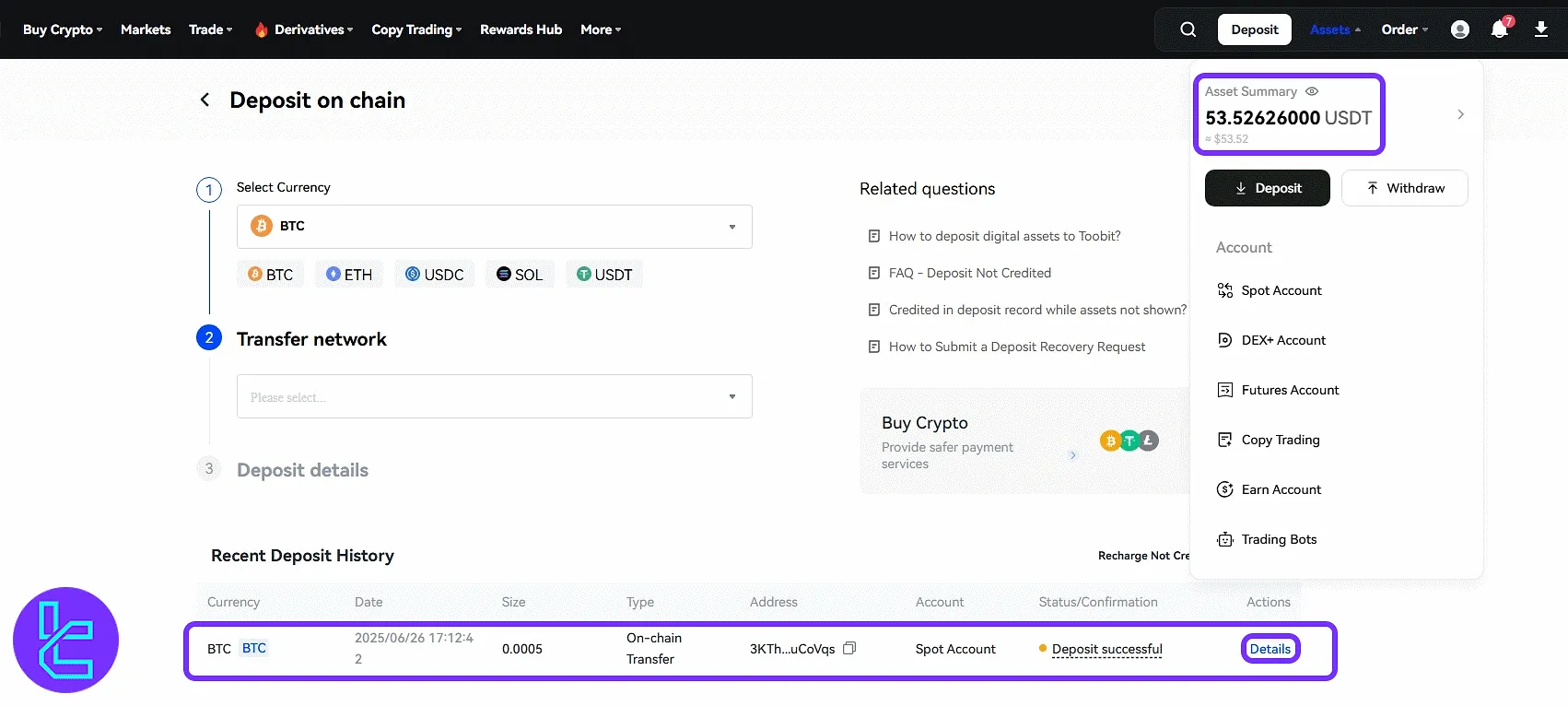Expand the Trade menu

click(211, 29)
